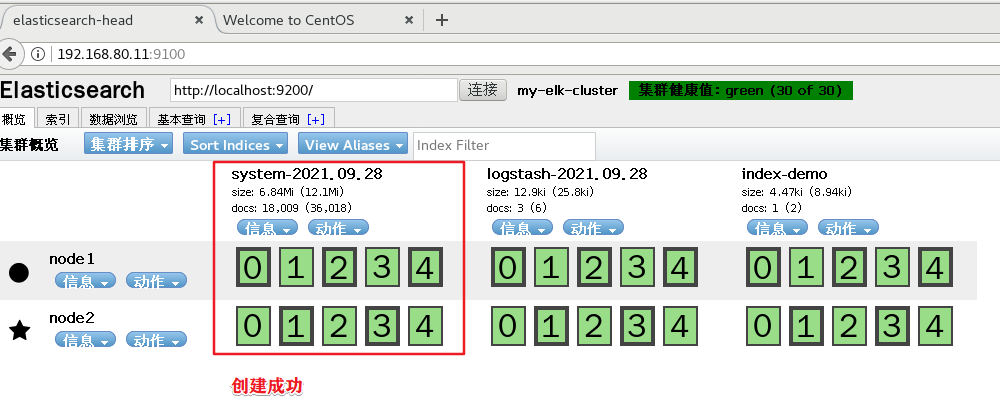Click the [+] next to 复合查询
The width and height of the screenshot is (1000, 414).
[x=316, y=119]
